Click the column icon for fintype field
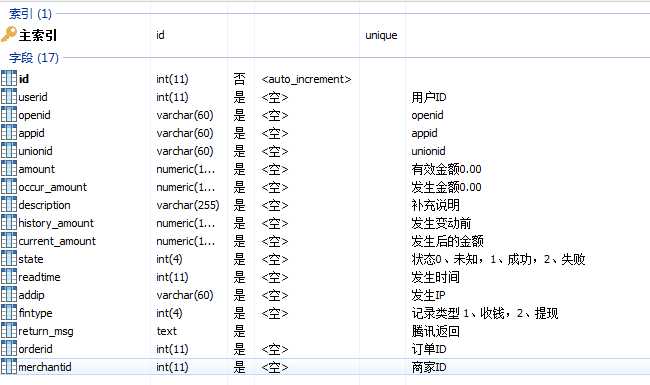650x385 pixels. pyautogui.click(x=9, y=313)
